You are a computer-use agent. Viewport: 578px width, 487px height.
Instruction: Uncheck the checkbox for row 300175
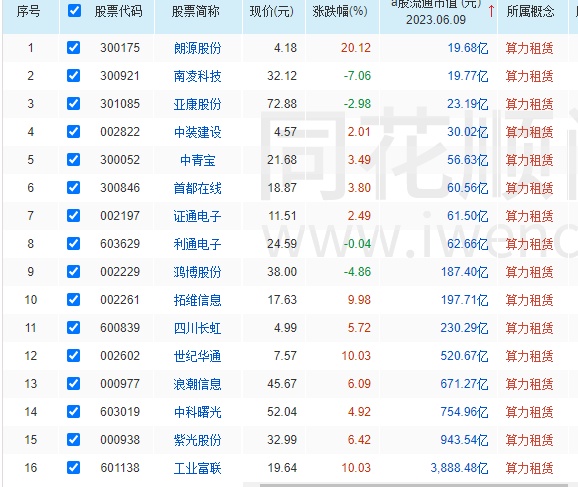tap(73, 48)
